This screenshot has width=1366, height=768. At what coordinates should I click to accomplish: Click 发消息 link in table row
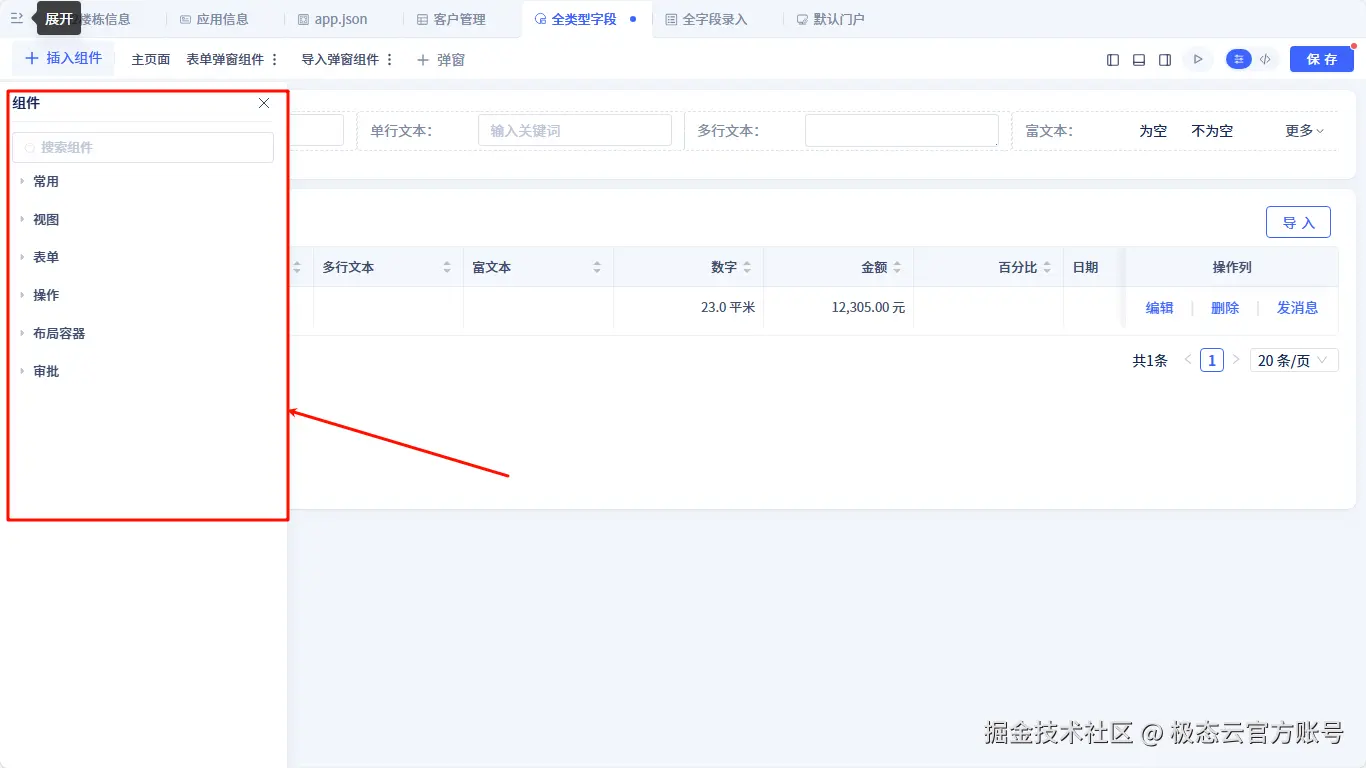[1298, 308]
